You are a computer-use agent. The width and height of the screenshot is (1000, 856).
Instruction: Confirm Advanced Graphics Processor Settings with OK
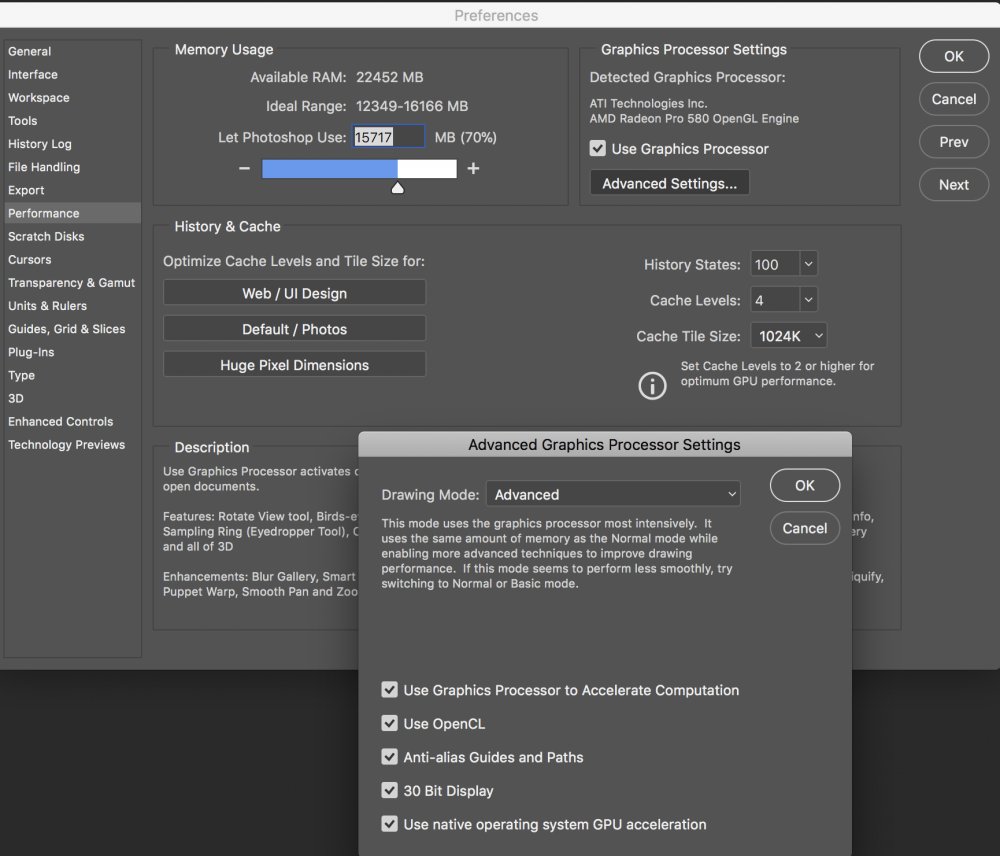(x=805, y=485)
